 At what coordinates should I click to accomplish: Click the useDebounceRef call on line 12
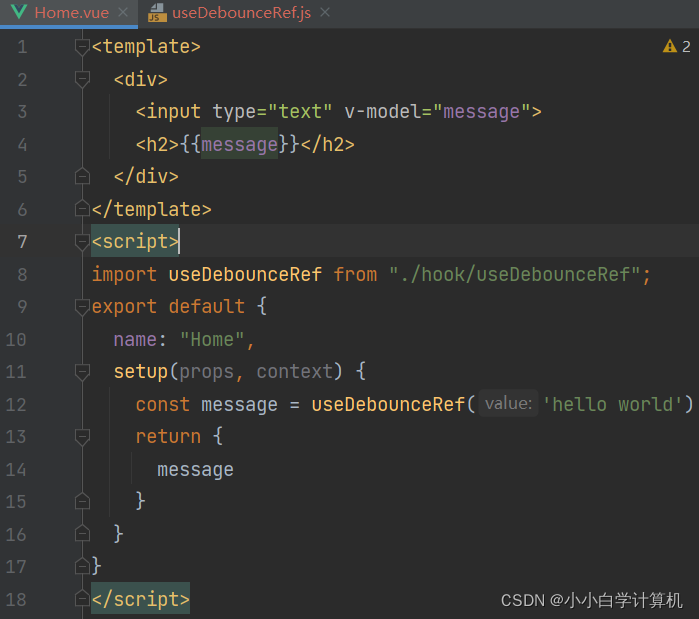[388, 405]
